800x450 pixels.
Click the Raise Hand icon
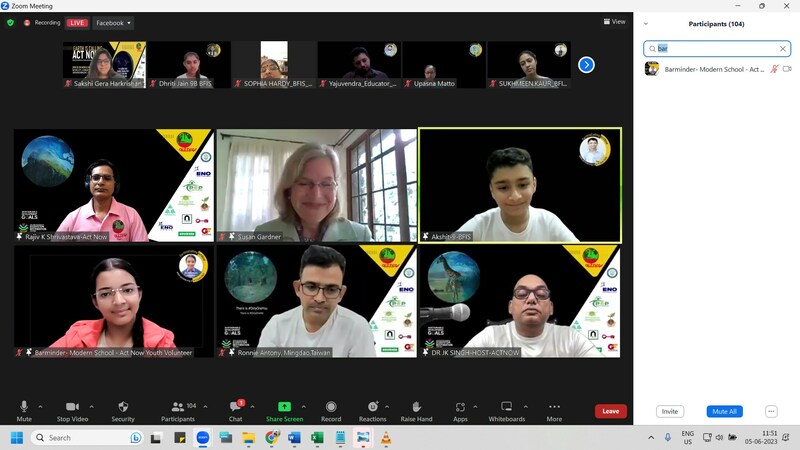click(416, 408)
